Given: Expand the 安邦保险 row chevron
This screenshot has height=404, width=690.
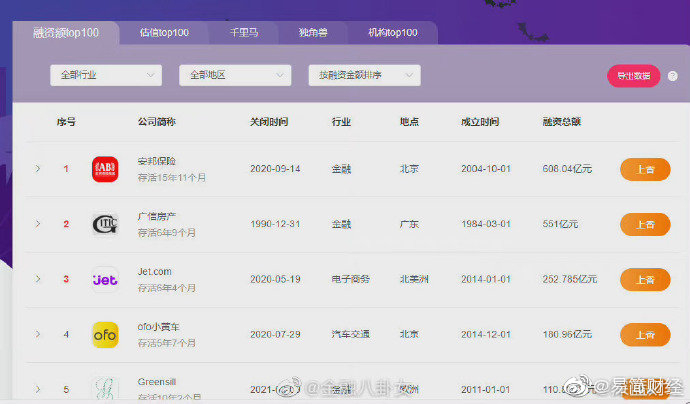Looking at the screenshot, I should tap(38, 169).
